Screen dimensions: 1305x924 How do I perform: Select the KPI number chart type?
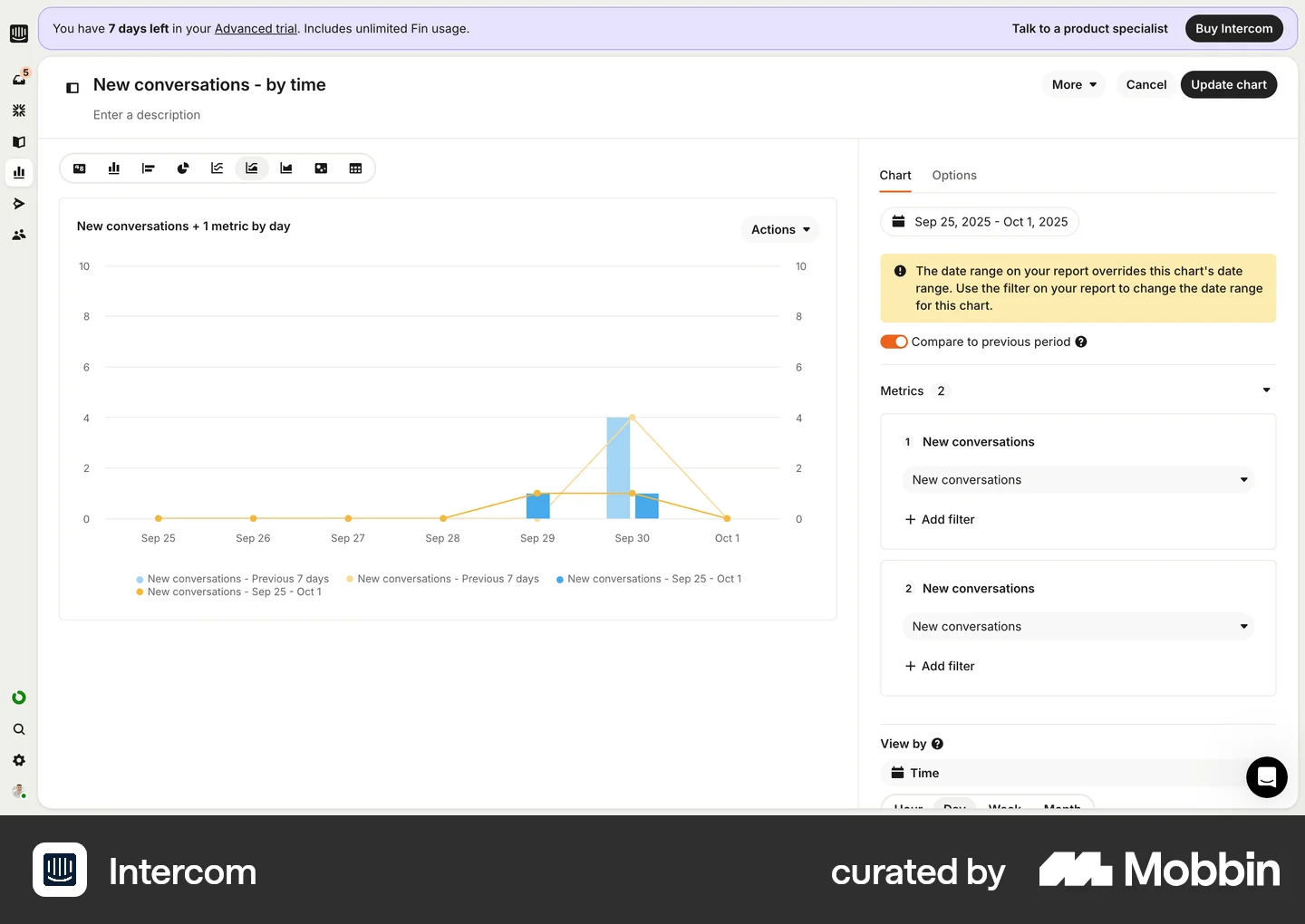pyautogui.click(x=80, y=168)
